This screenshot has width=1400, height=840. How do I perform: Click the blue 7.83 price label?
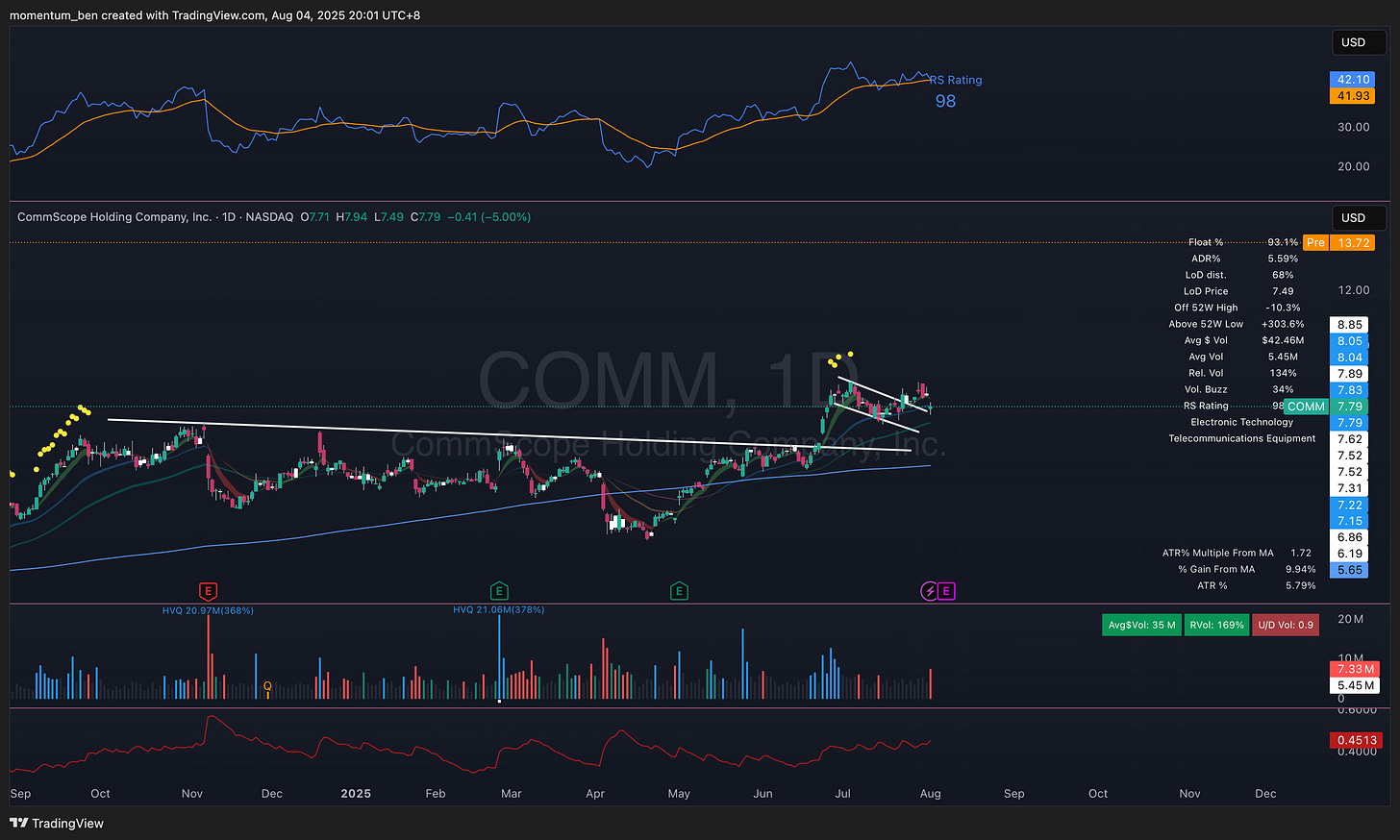click(x=1349, y=390)
